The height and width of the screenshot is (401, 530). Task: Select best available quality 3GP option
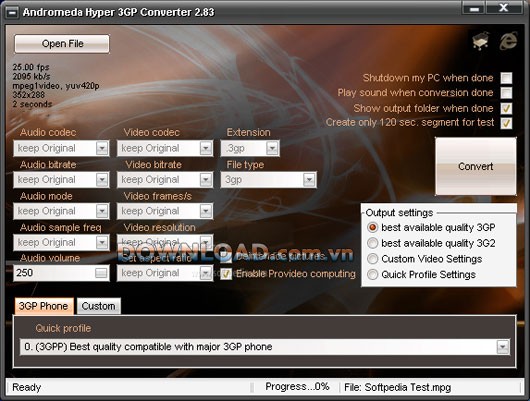click(372, 227)
